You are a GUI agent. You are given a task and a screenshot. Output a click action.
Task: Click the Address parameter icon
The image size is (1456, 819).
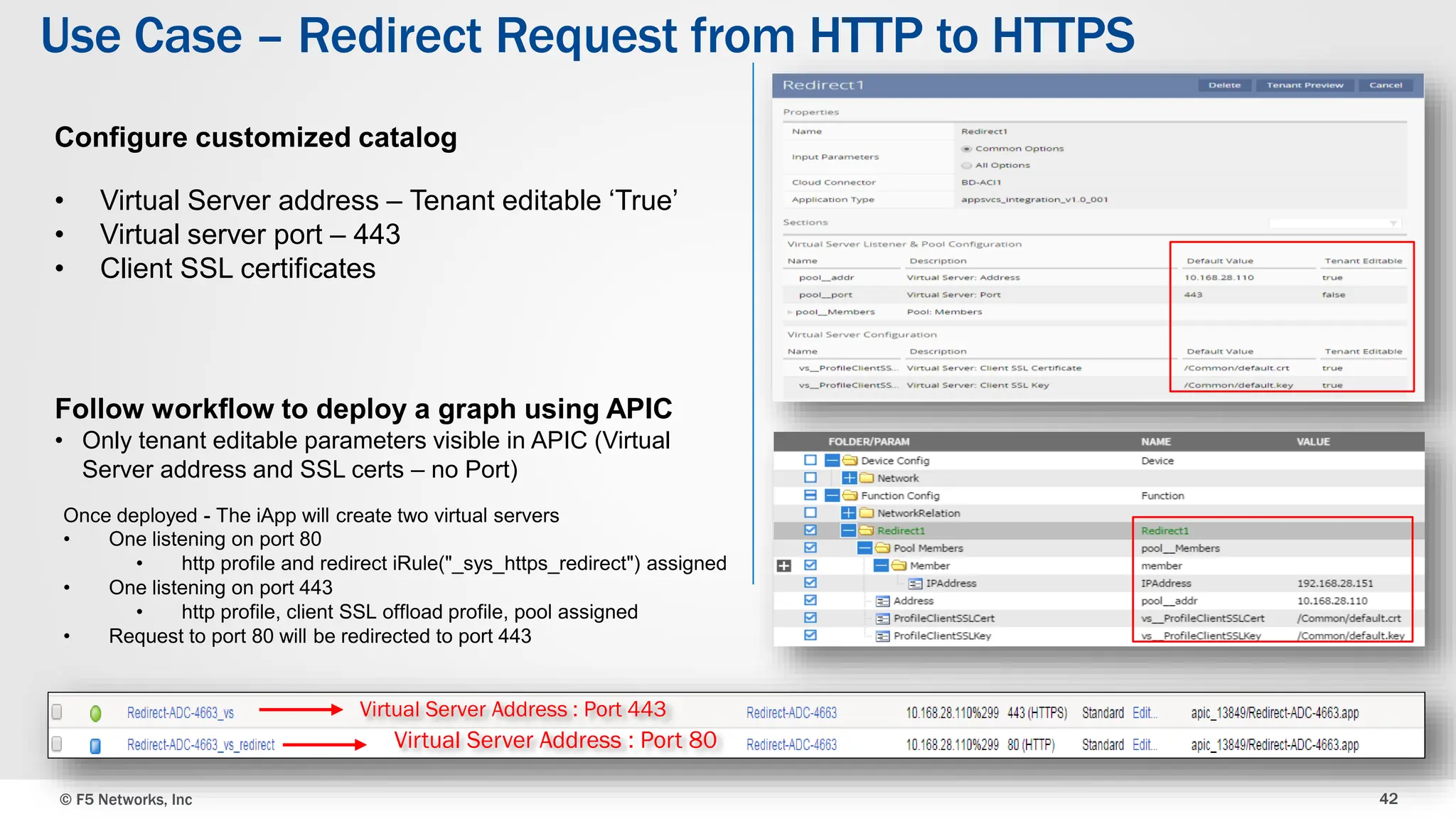[883, 601]
